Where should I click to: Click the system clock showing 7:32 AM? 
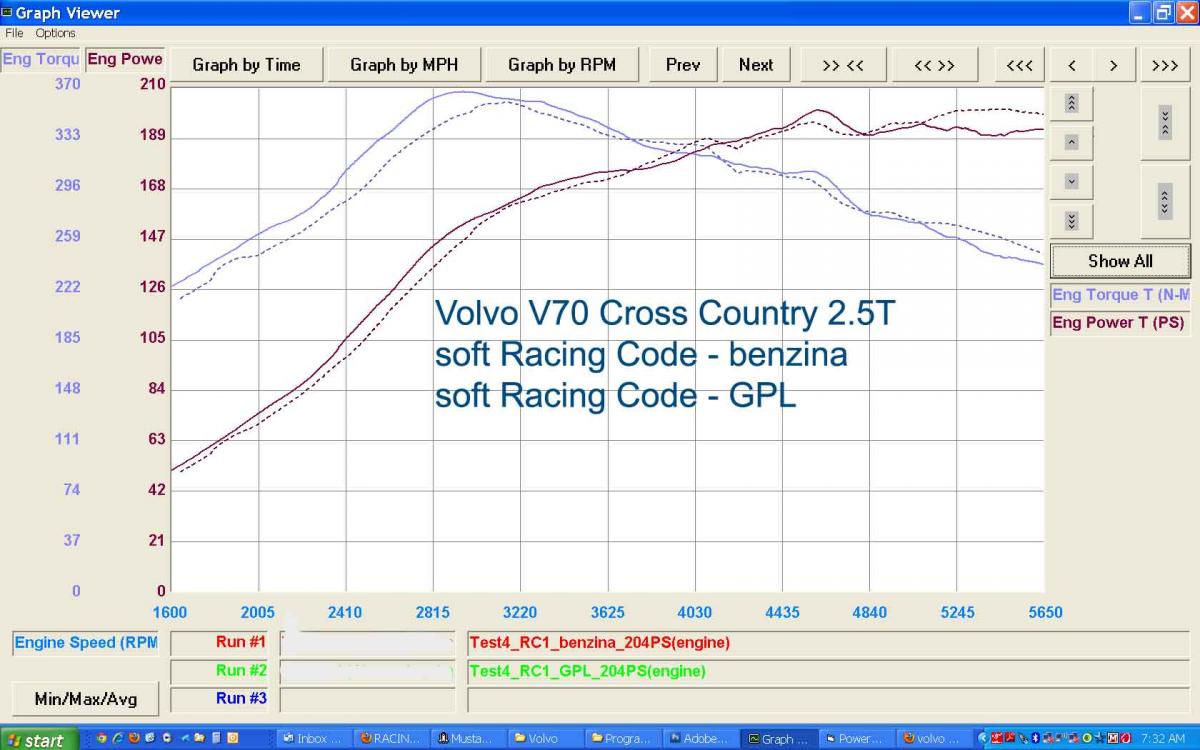[1162, 739]
